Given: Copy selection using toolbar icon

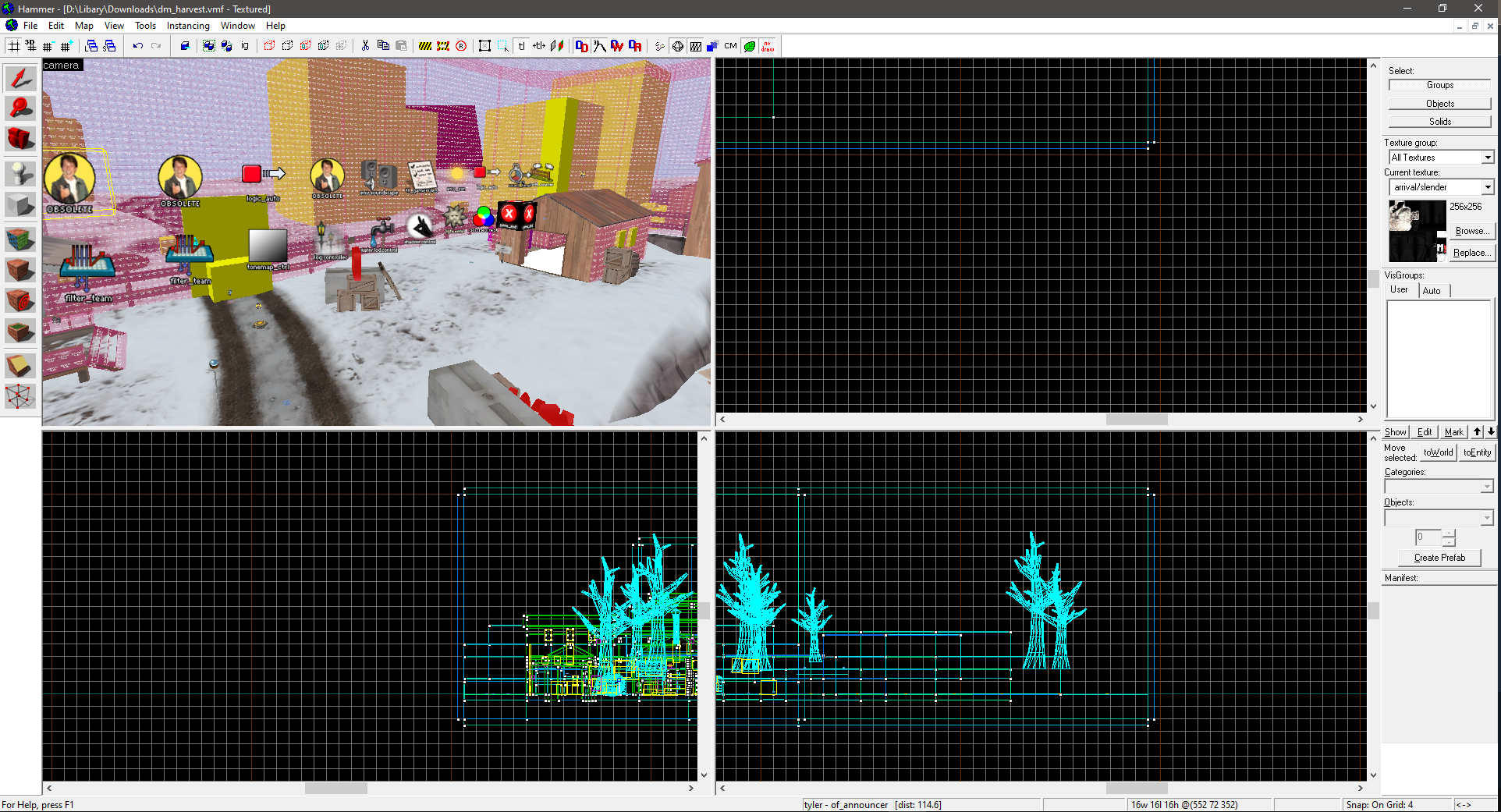Looking at the screenshot, I should point(383,46).
